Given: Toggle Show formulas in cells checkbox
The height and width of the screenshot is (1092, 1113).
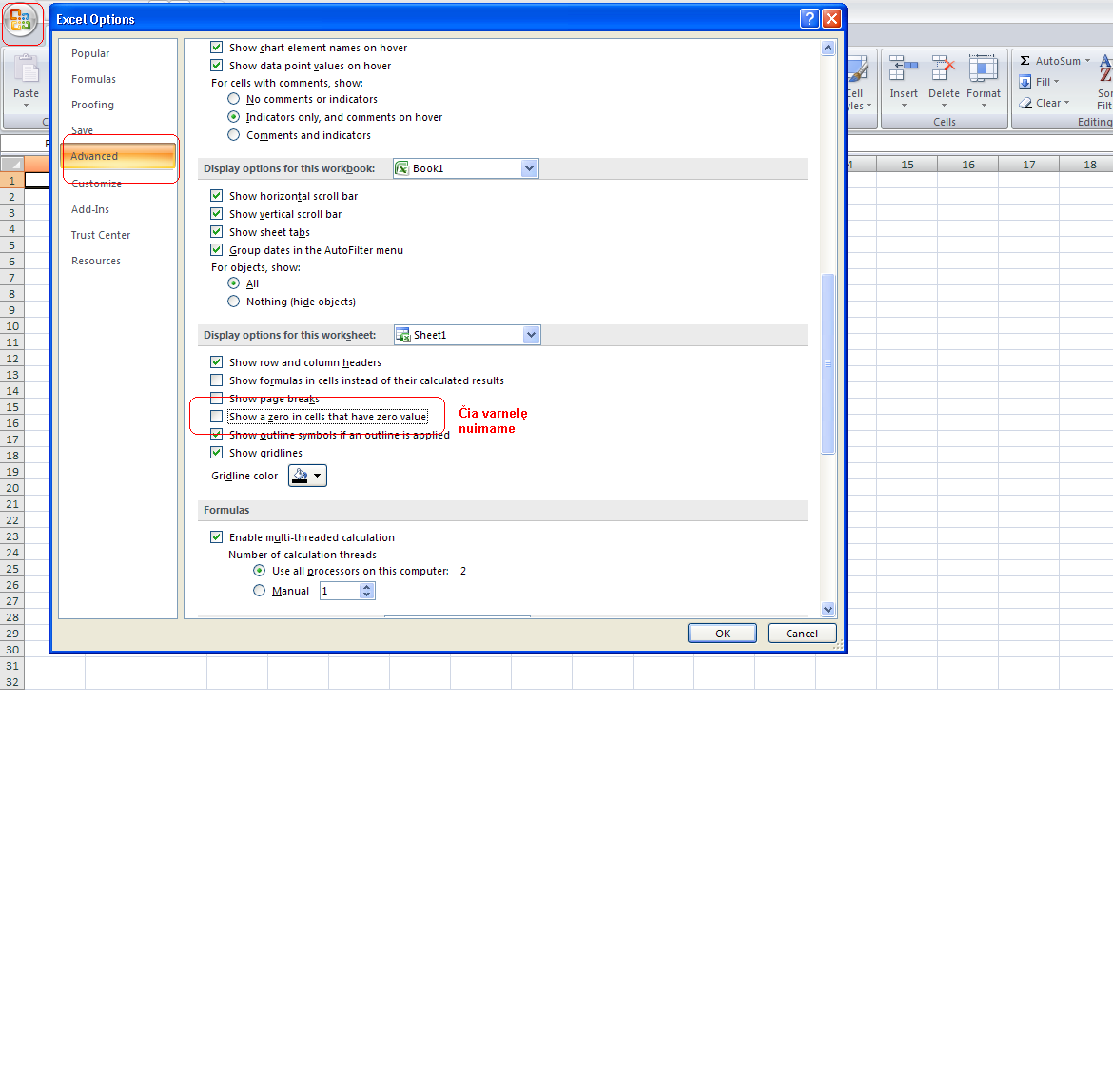Looking at the screenshot, I should [x=217, y=380].
